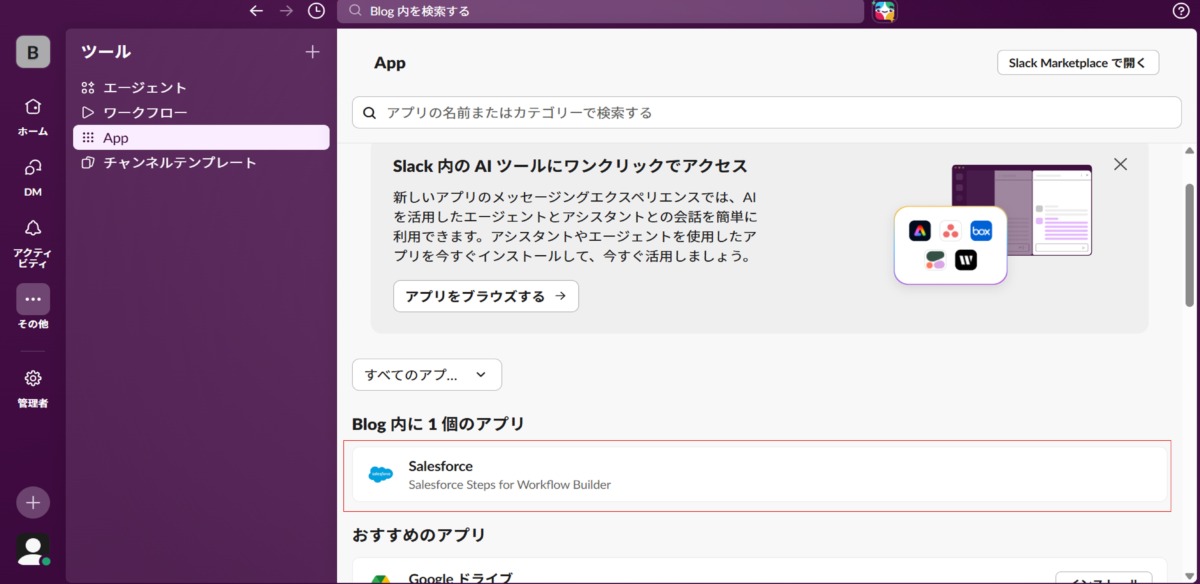Click the AI apps illustration
Screen dimensions: 1200x584
[x=993, y=224]
